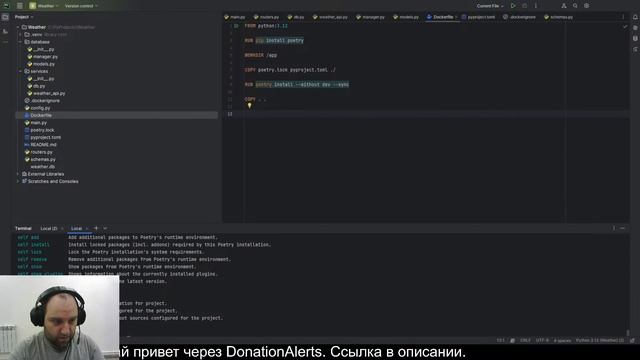Viewport: 640px width, 360px height.
Task: Click the 4 spaces indent status entry
Action: pyautogui.click(x=562, y=340)
